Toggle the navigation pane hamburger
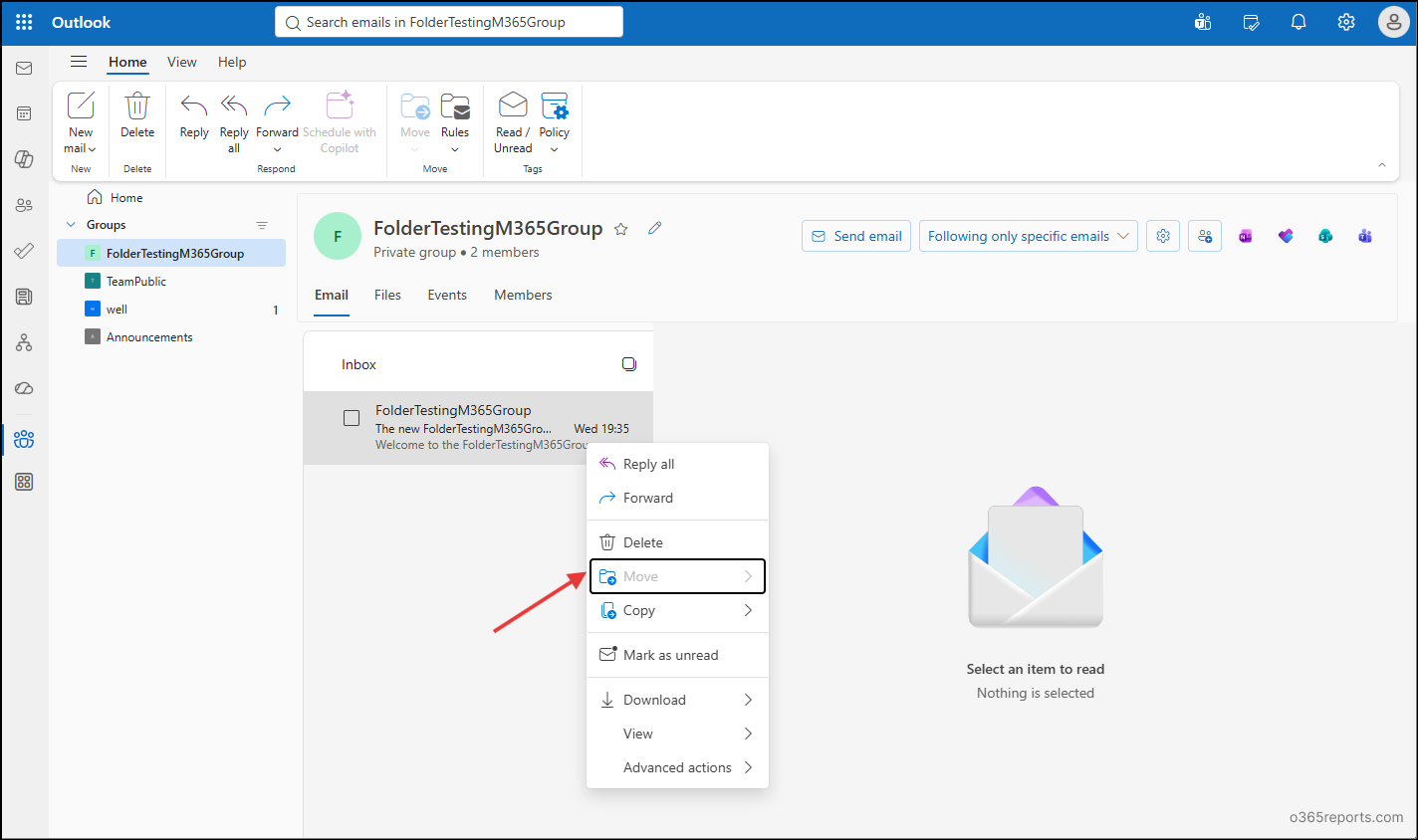The height and width of the screenshot is (840, 1418). click(x=79, y=62)
